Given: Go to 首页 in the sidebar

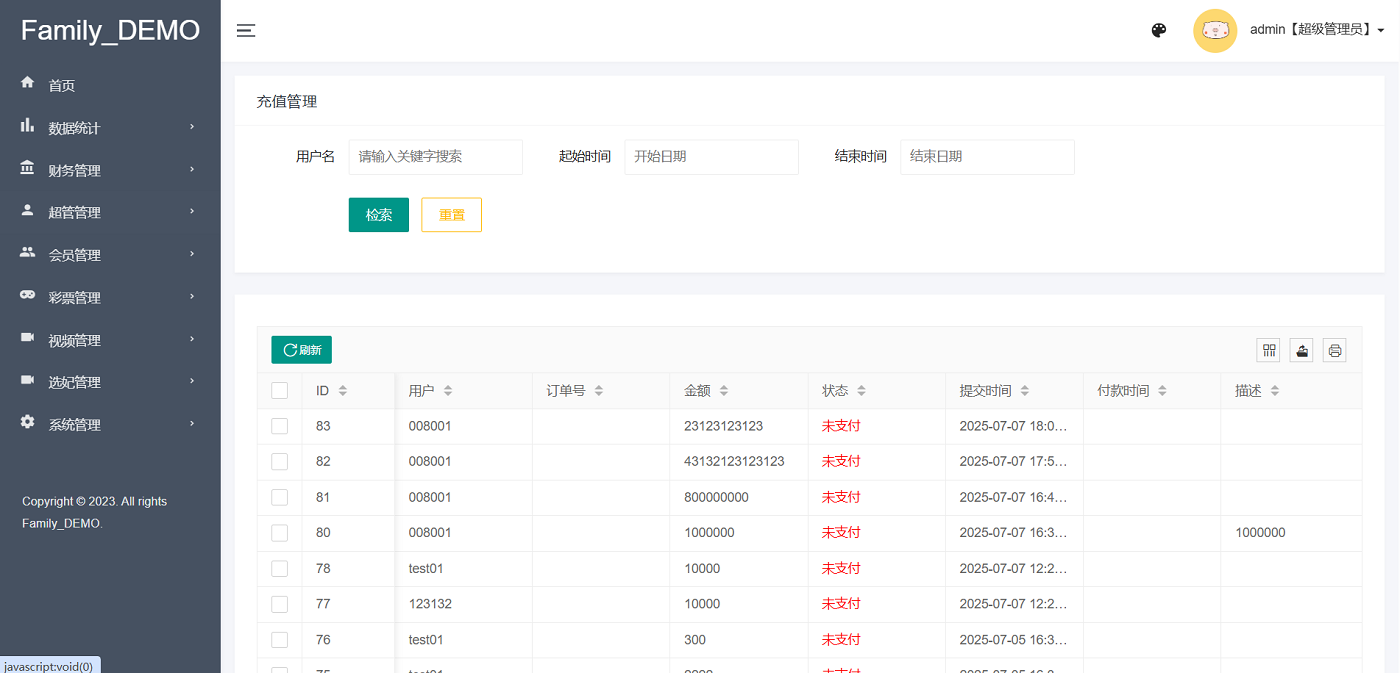Looking at the screenshot, I should click(x=62, y=86).
